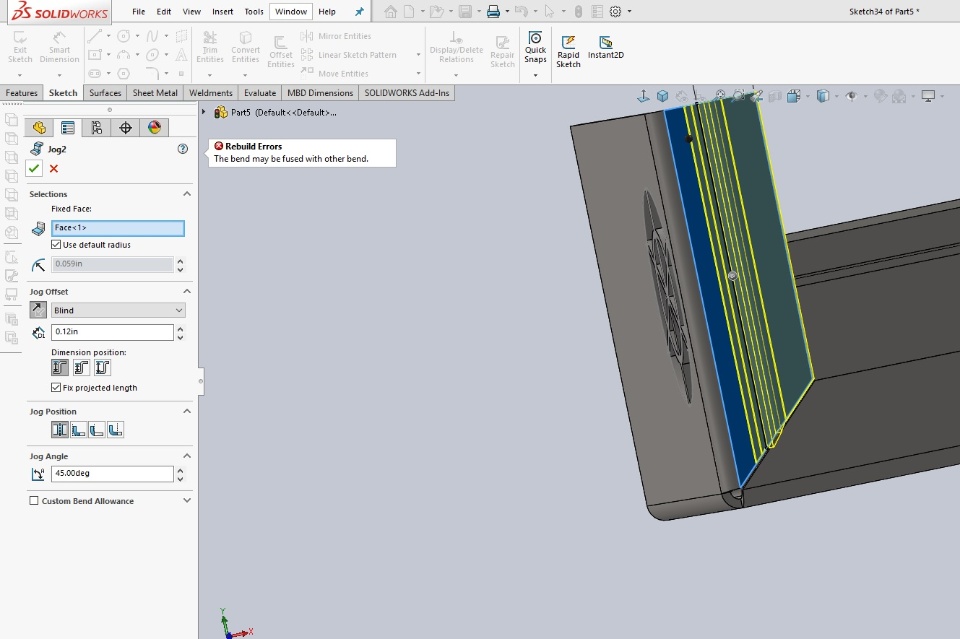This screenshot has width=960, height=639.
Task: Uncheck Use default radius
Action: (56, 245)
